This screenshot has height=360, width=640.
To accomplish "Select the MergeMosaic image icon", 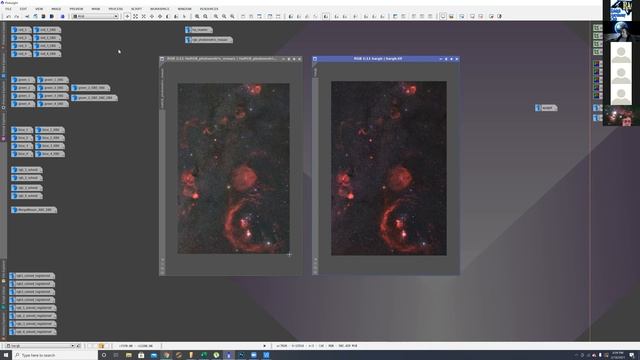I will coord(34,210).
